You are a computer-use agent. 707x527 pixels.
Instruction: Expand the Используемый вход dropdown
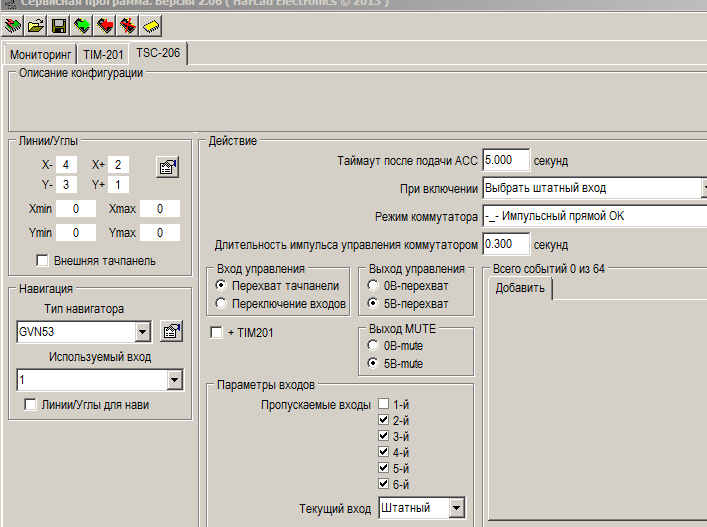tap(174, 380)
